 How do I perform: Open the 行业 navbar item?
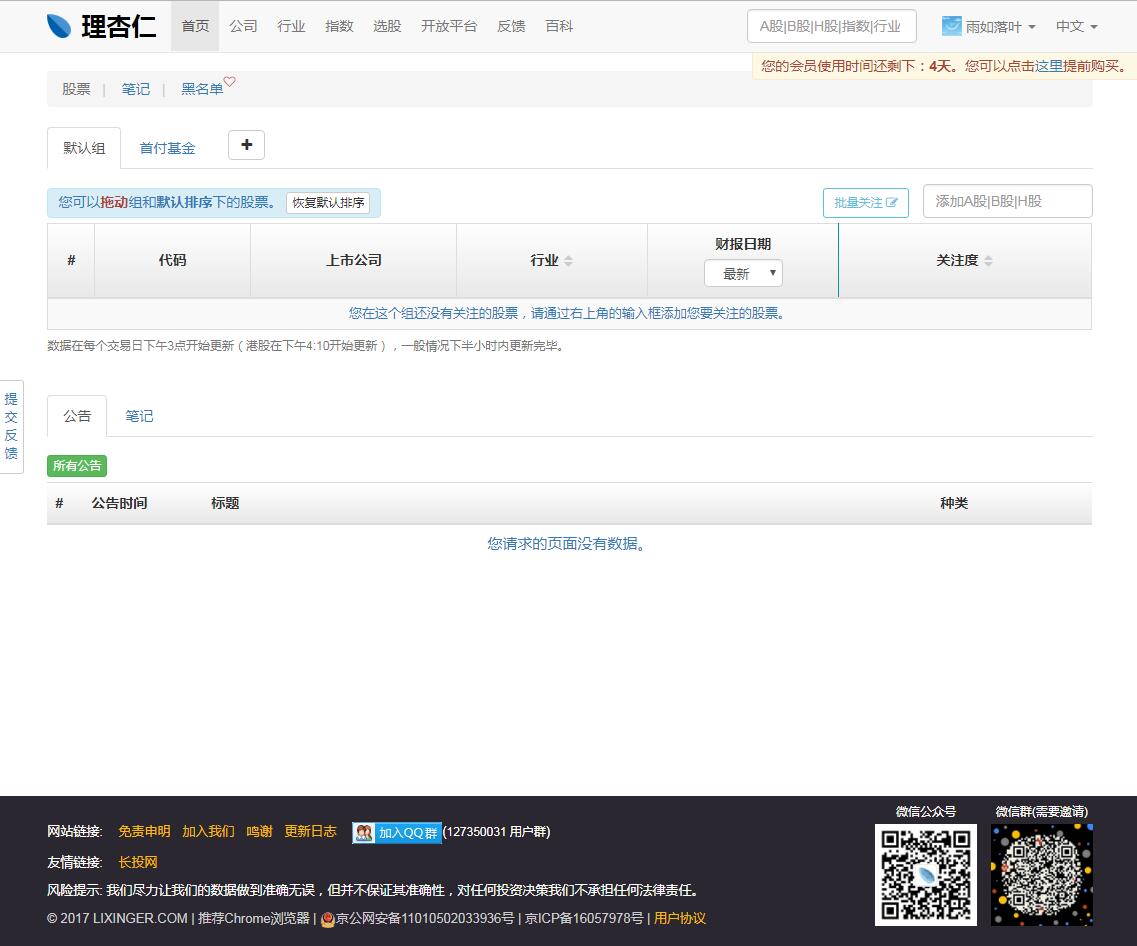coord(291,26)
